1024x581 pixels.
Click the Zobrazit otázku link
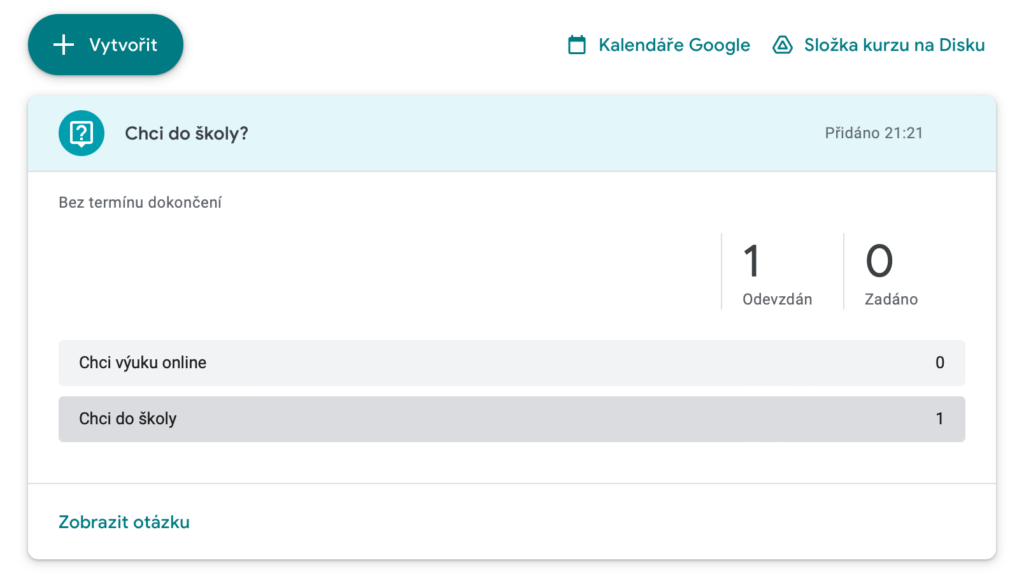(x=124, y=522)
